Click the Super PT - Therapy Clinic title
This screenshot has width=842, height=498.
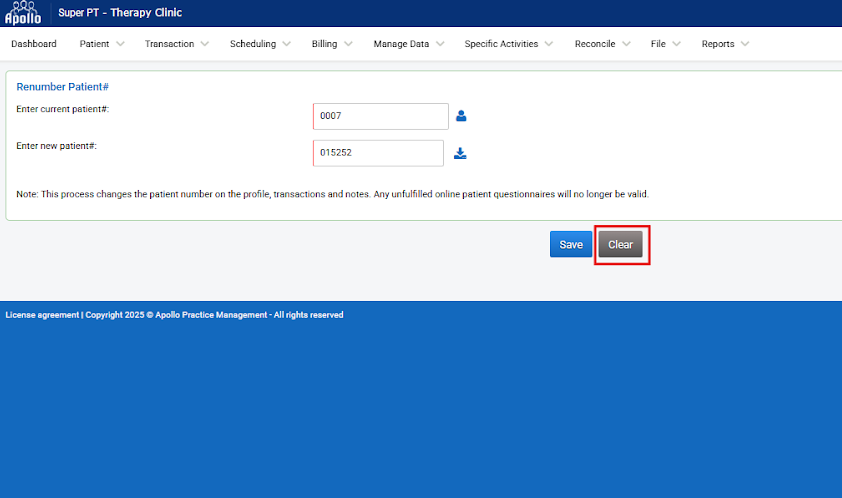pyautogui.click(x=120, y=13)
